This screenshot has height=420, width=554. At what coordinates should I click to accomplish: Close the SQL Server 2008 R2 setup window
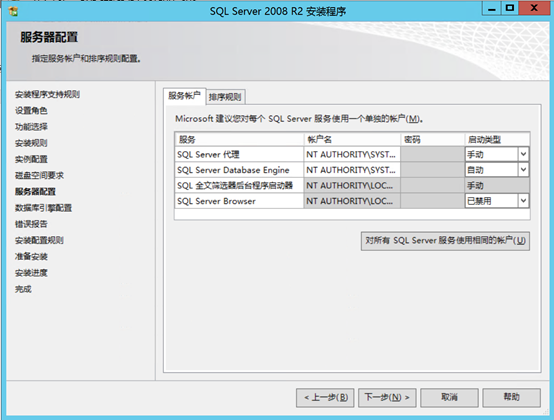(x=534, y=8)
